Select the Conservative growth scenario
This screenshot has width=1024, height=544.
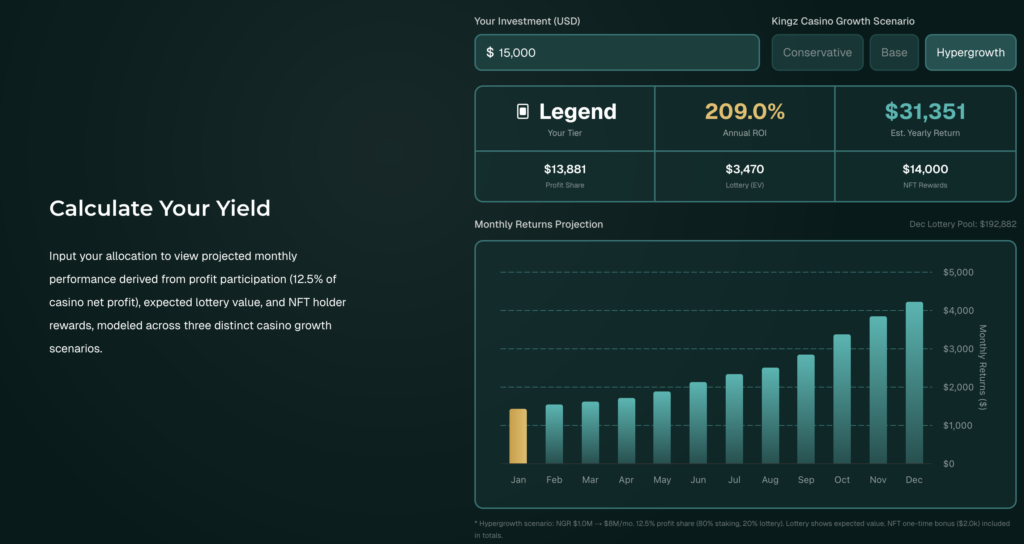pyautogui.click(x=817, y=53)
